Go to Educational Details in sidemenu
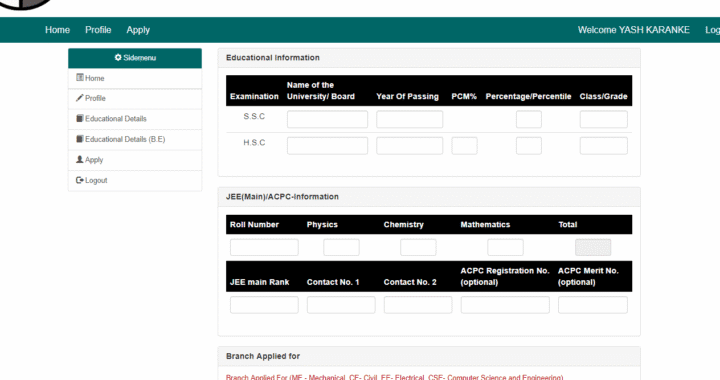The width and height of the screenshot is (720, 380). 116,119
